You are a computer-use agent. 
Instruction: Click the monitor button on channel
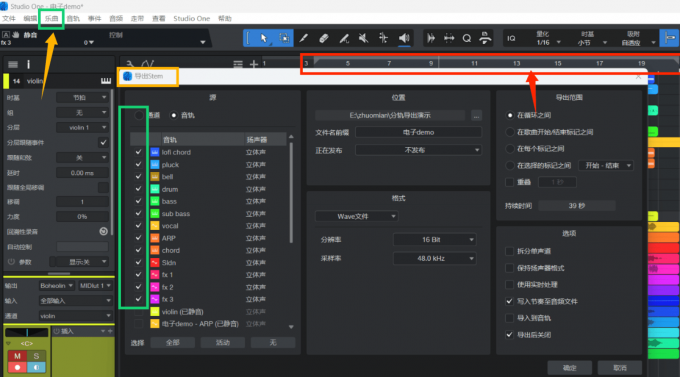tap(36, 367)
